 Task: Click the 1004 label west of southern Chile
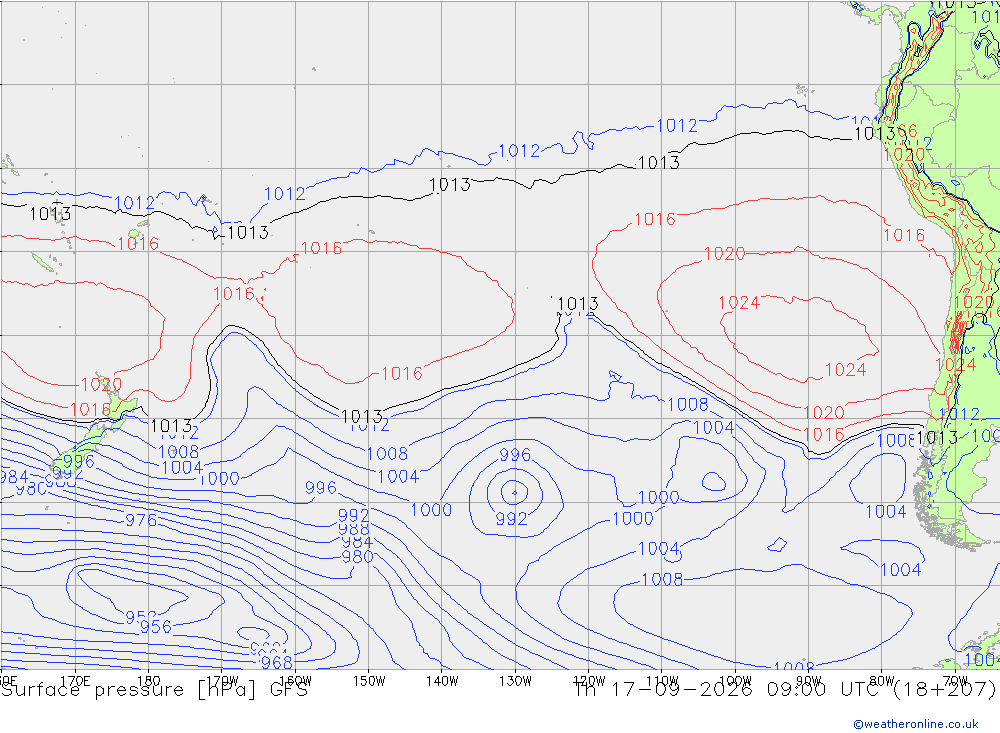(x=885, y=512)
